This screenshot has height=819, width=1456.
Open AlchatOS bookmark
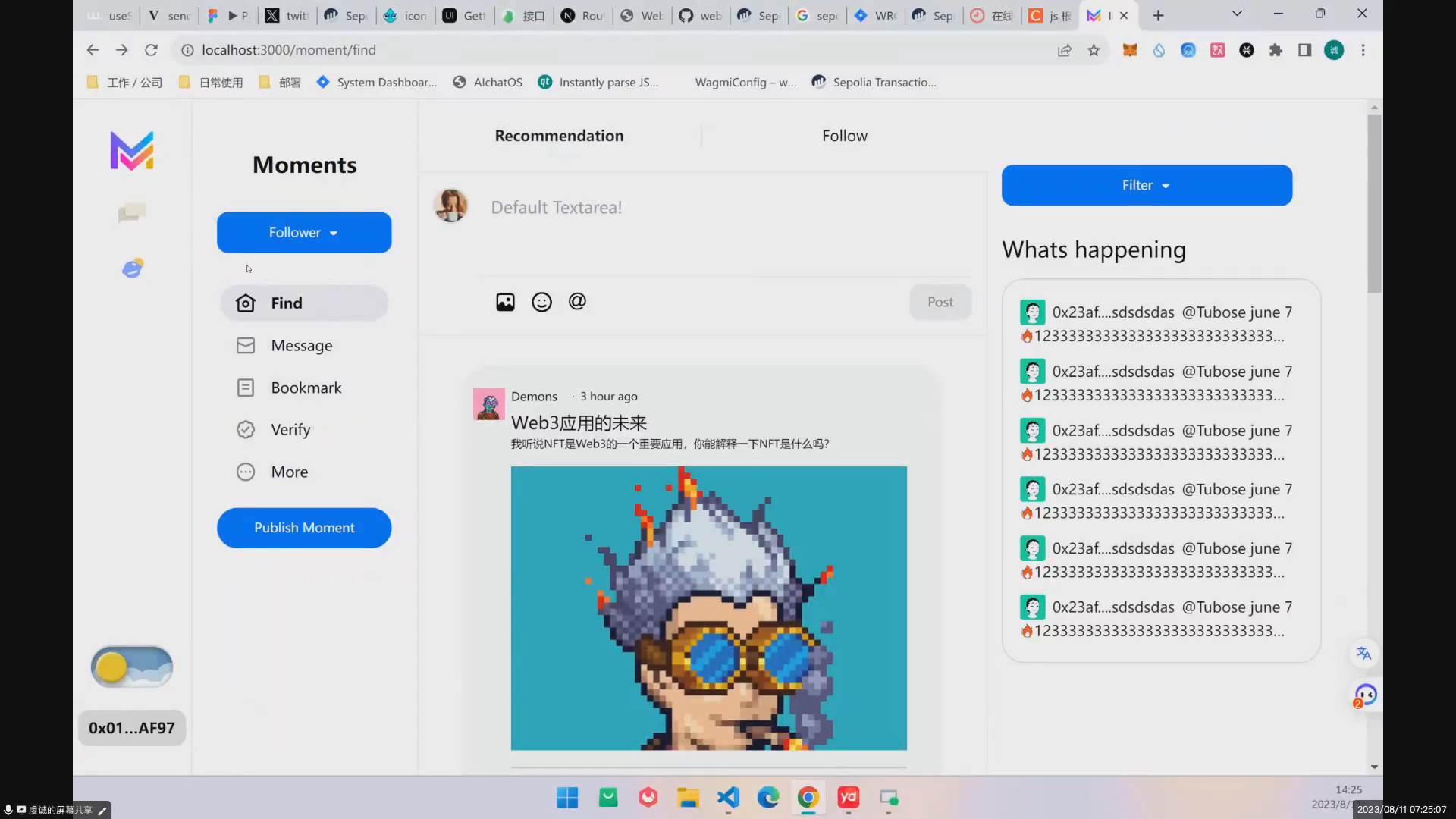(488, 83)
